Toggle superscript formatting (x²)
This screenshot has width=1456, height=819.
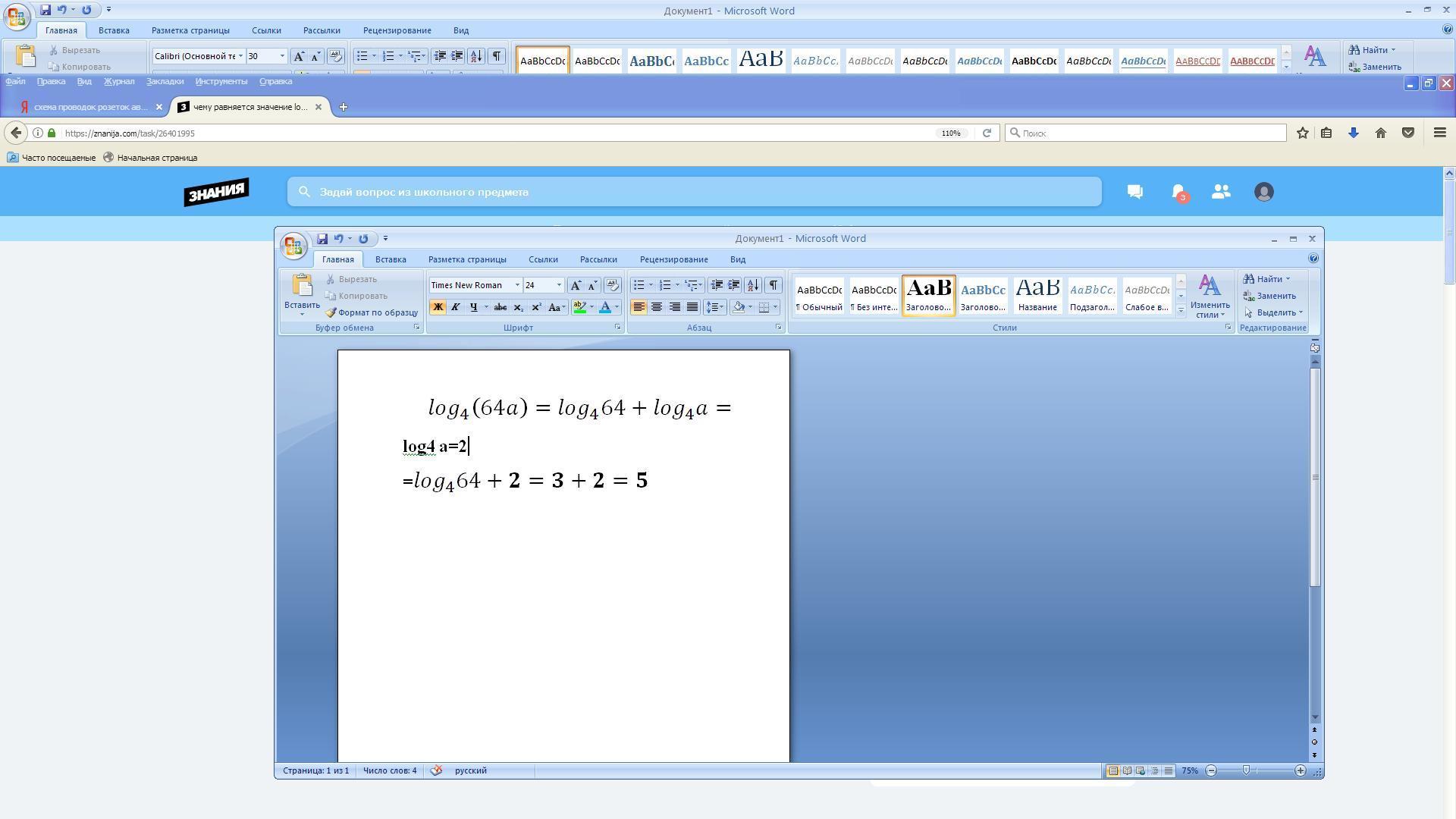pyautogui.click(x=536, y=307)
